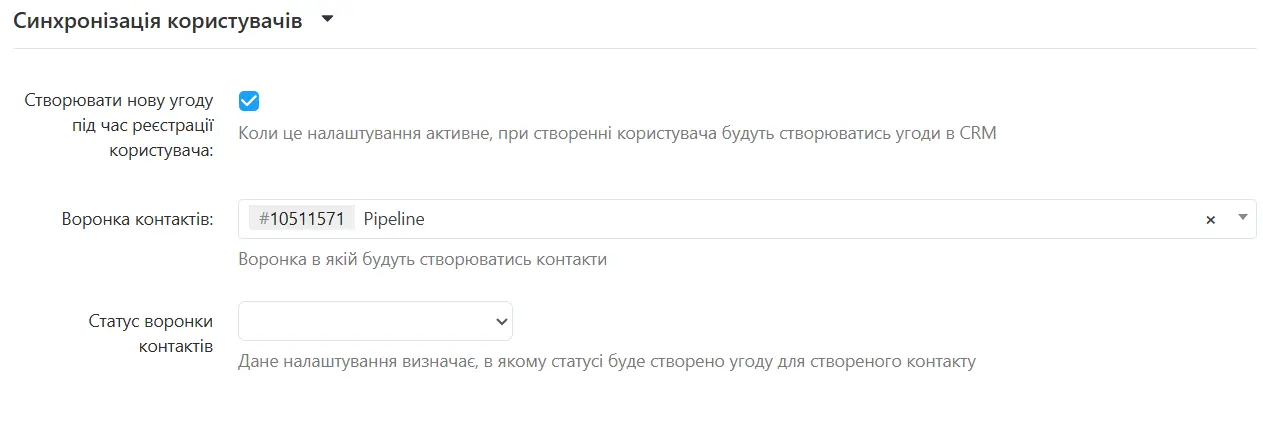
Task: Collapse the Синхронізація користувачів section triangle
Action: pyautogui.click(x=327, y=20)
